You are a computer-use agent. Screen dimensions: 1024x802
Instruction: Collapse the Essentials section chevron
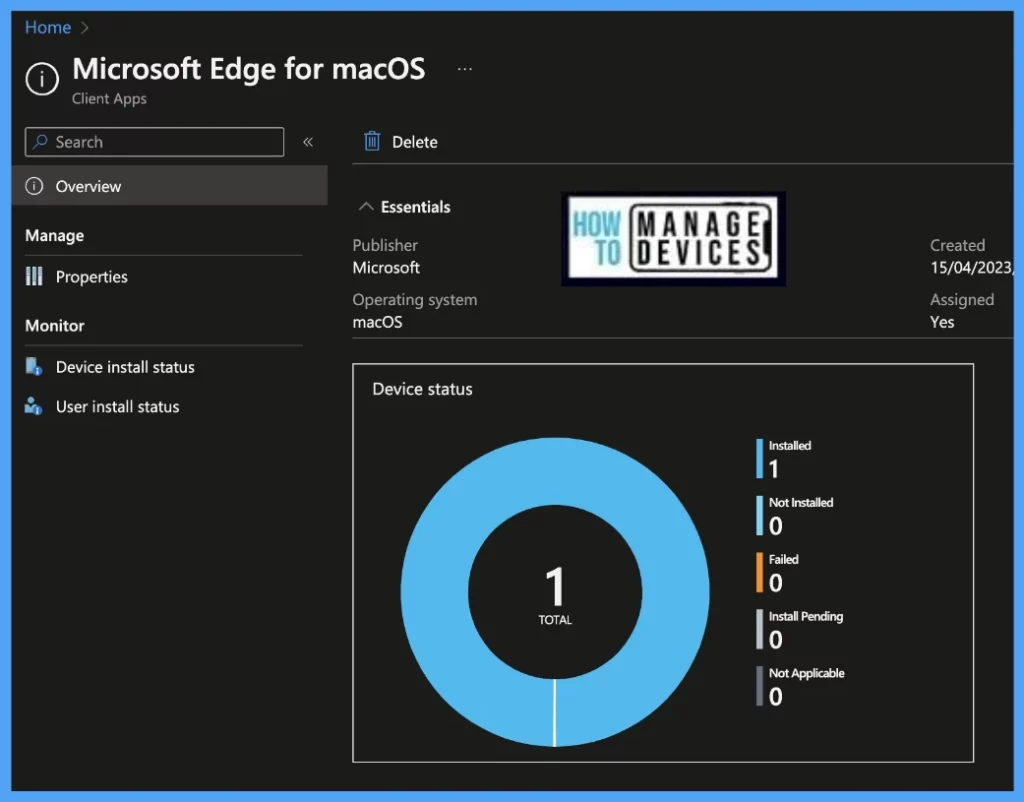pyautogui.click(x=366, y=206)
